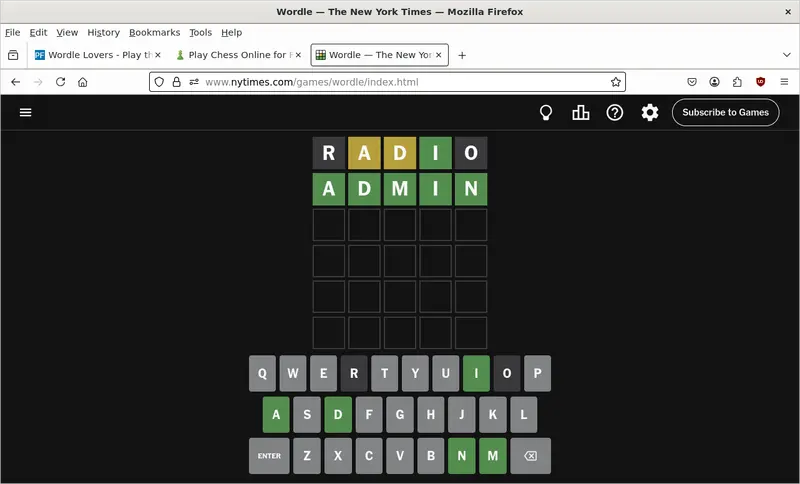Go to the Firefox home page

tap(83, 82)
